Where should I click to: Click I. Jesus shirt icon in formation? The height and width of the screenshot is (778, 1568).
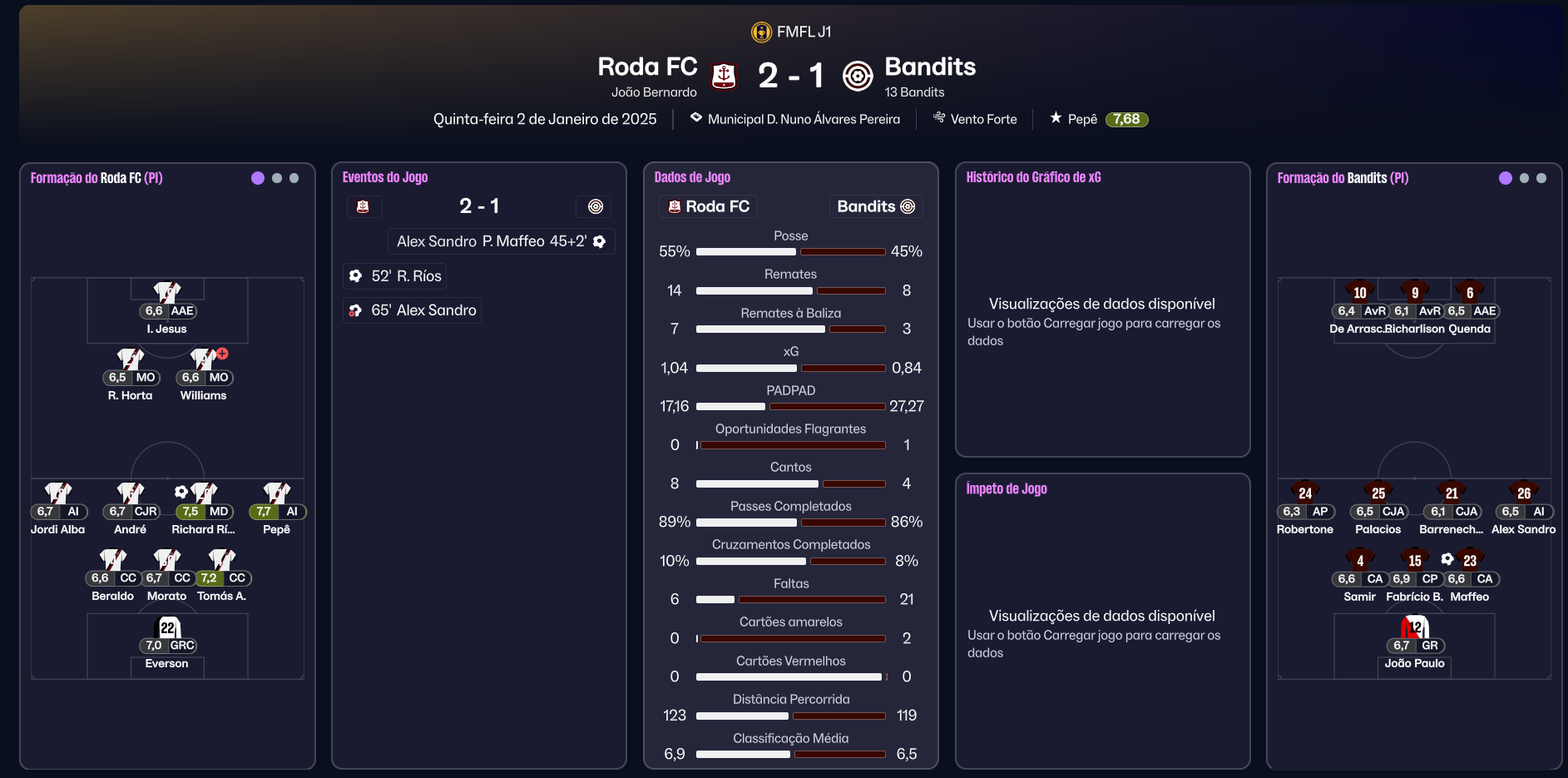(x=167, y=292)
